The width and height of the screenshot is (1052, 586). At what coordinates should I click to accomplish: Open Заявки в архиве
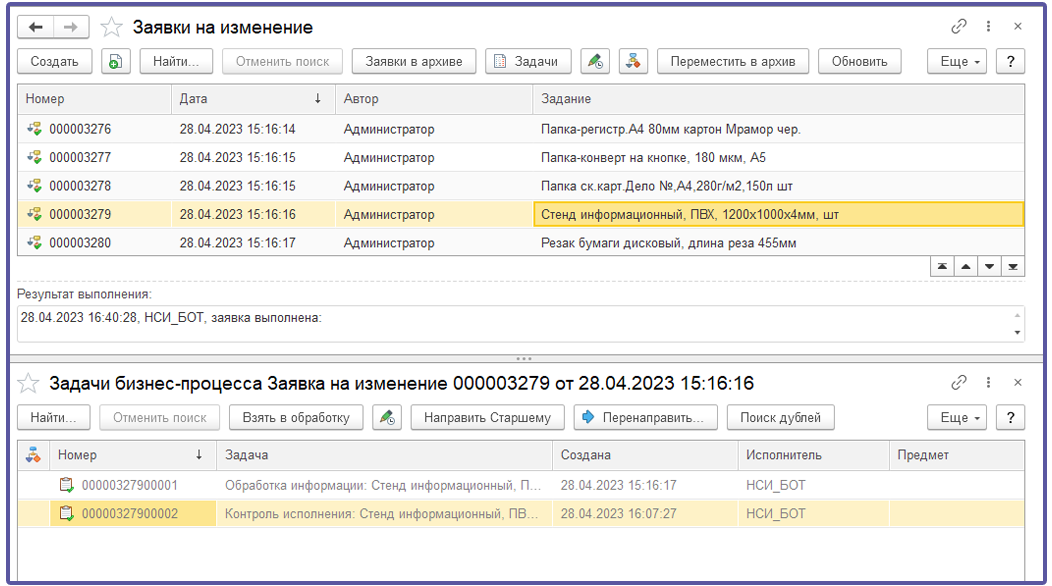point(413,61)
